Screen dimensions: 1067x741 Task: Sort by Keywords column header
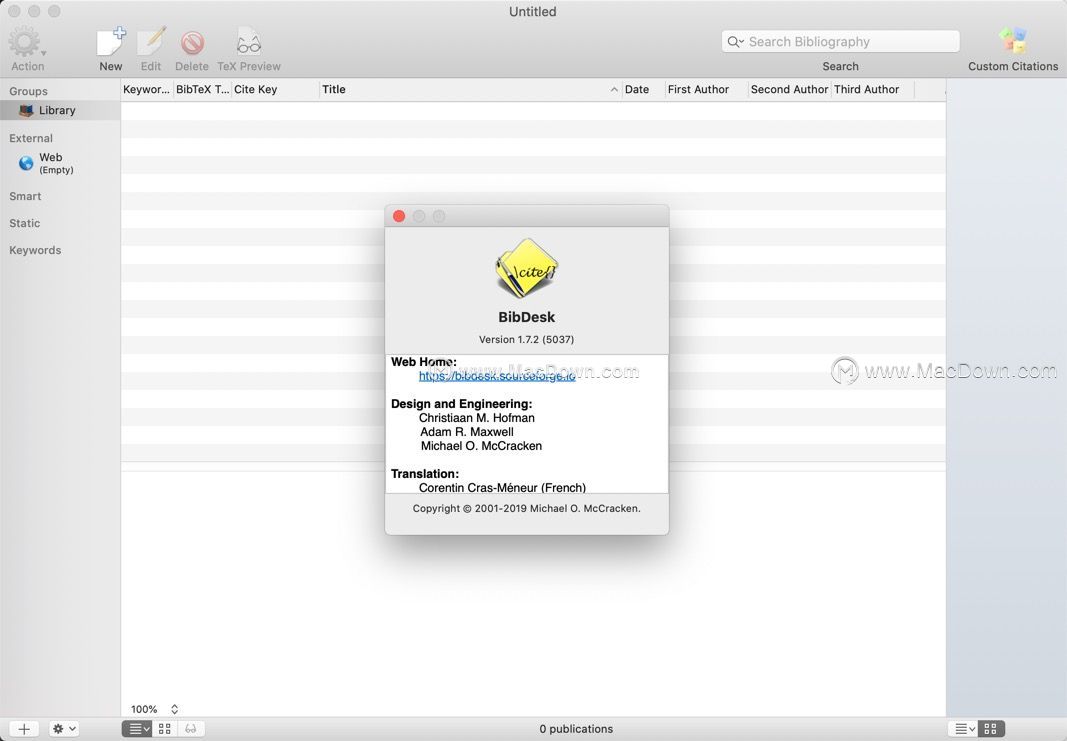tap(146, 89)
